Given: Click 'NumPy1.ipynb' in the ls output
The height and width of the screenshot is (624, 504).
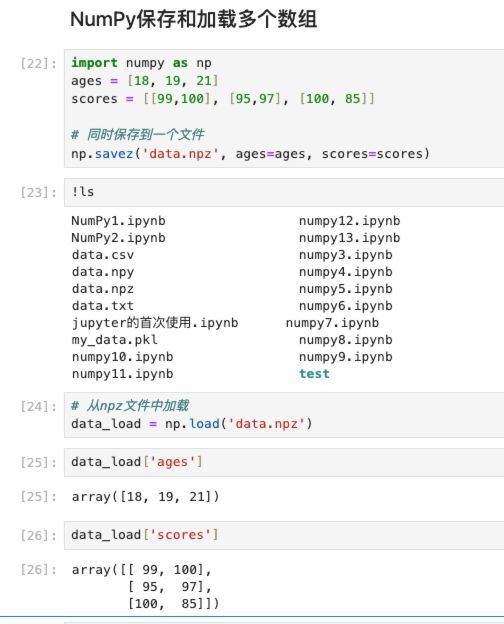Looking at the screenshot, I should pyautogui.click(x=118, y=221).
